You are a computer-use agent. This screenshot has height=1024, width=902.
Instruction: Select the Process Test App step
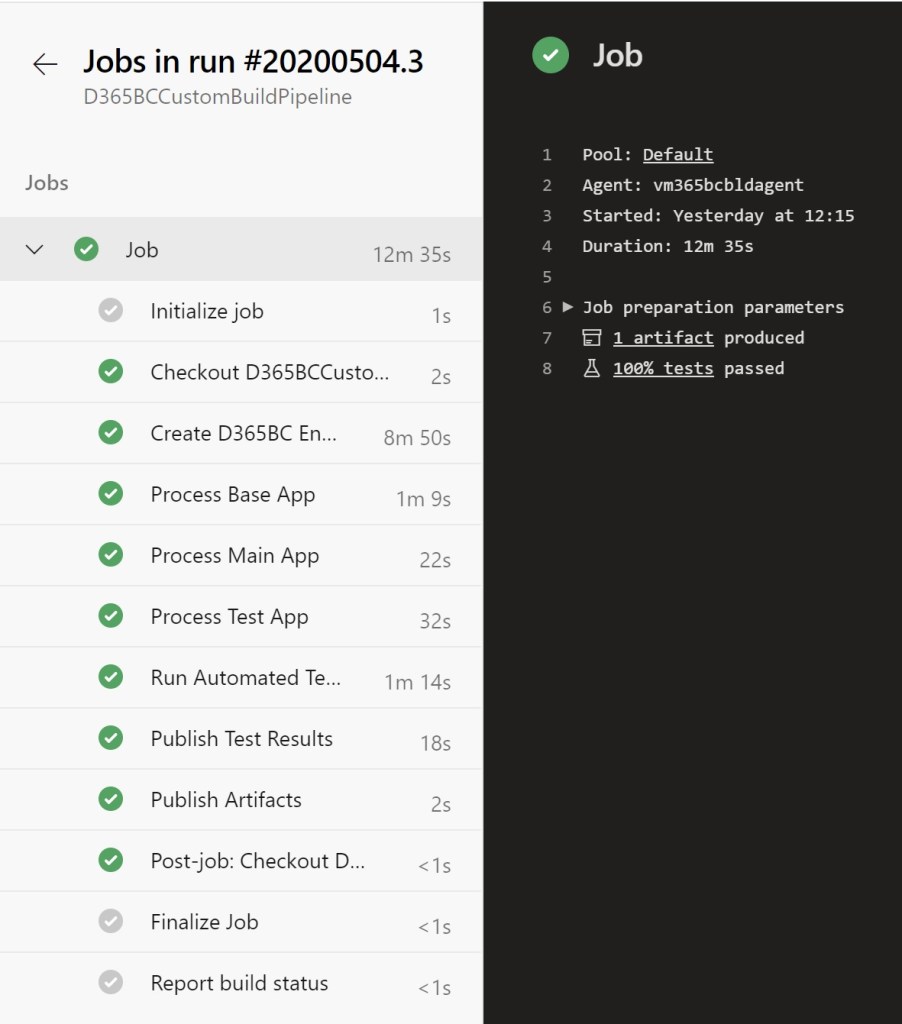[229, 617]
